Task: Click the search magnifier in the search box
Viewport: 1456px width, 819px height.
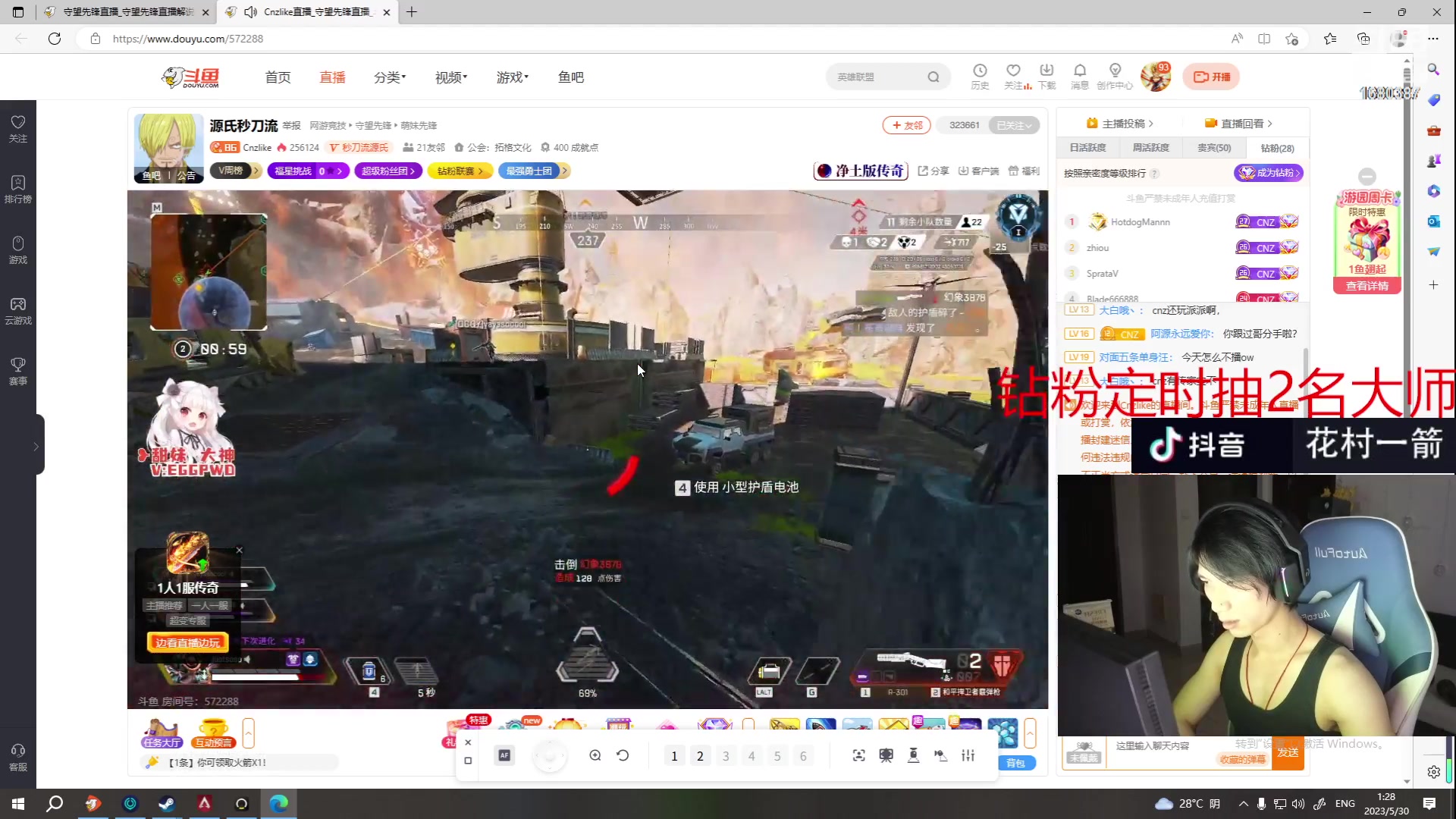Action: pyautogui.click(x=934, y=77)
